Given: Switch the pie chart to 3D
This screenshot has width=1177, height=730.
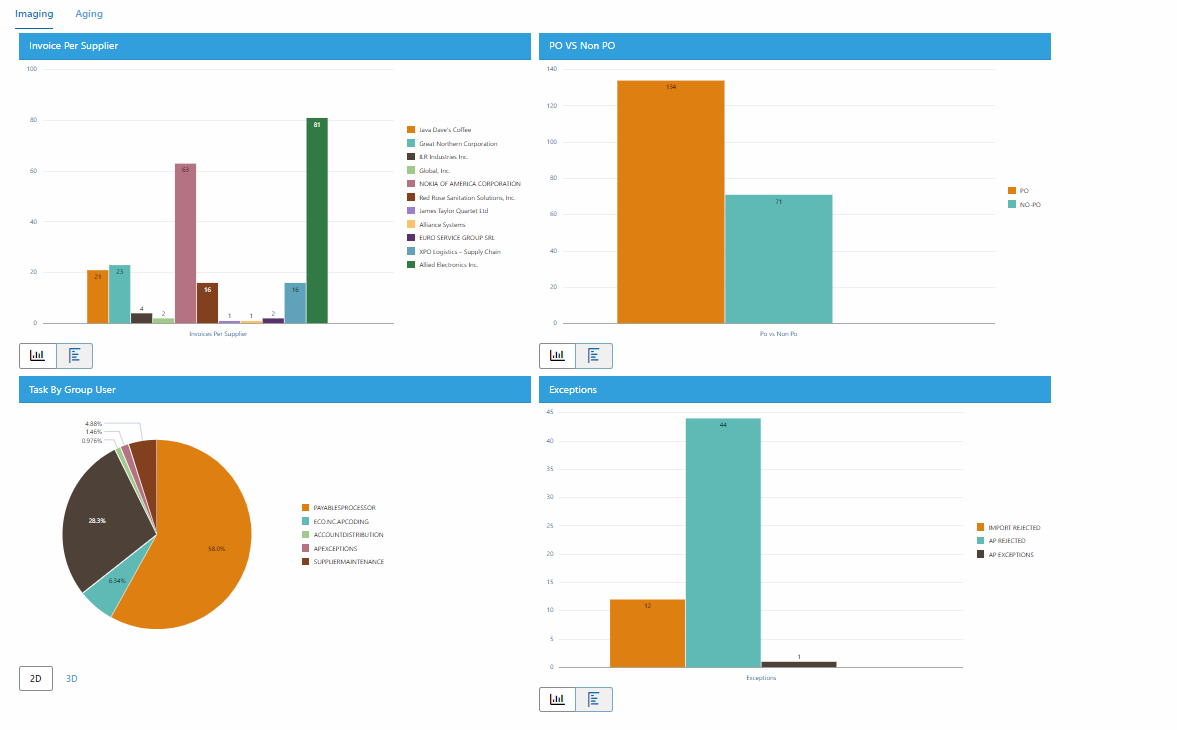Looking at the screenshot, I should [x=72, y=678].
